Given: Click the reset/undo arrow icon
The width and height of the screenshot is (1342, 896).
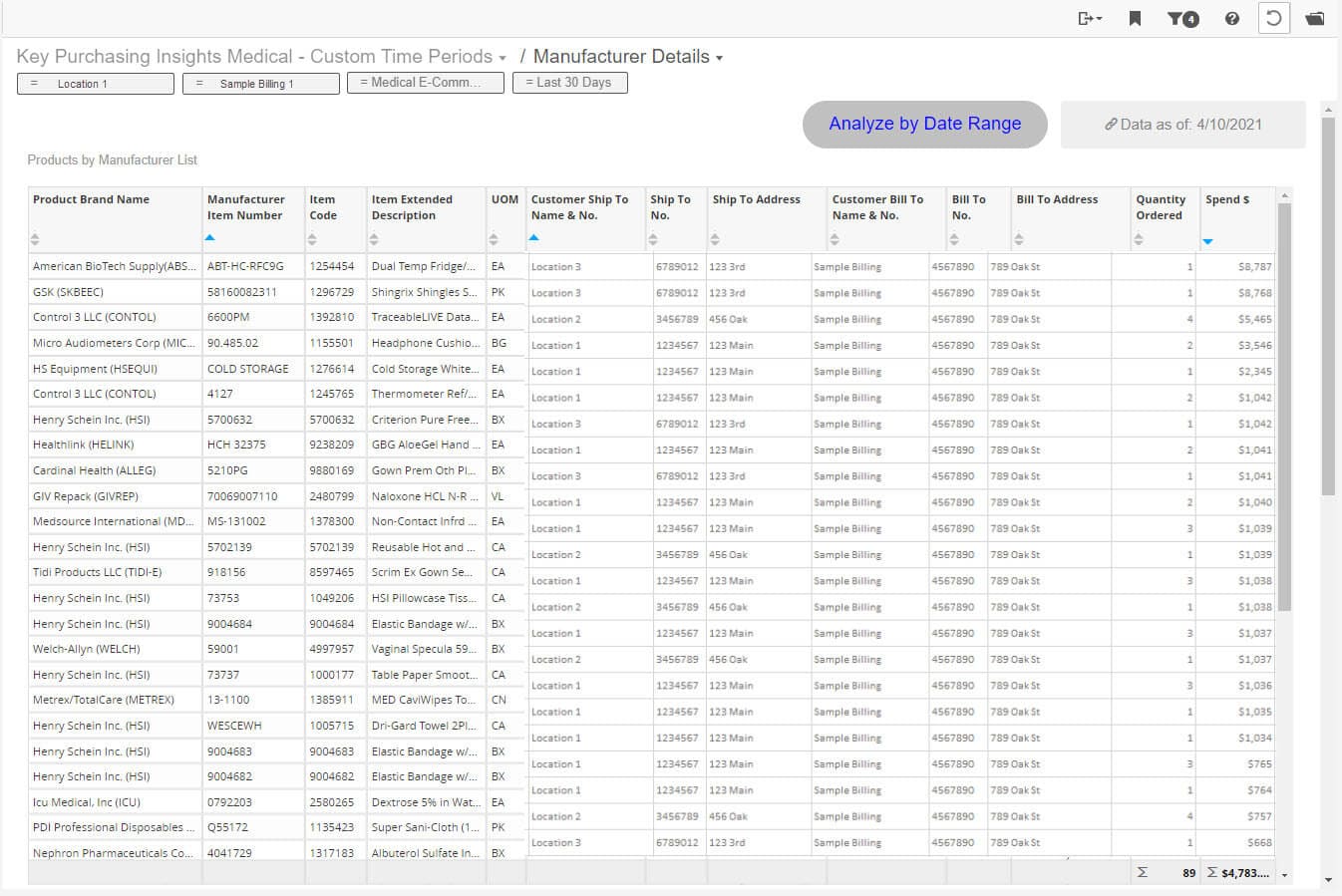Looking at the screenshot, I should pyautogui.click(x=1273, y=18).
